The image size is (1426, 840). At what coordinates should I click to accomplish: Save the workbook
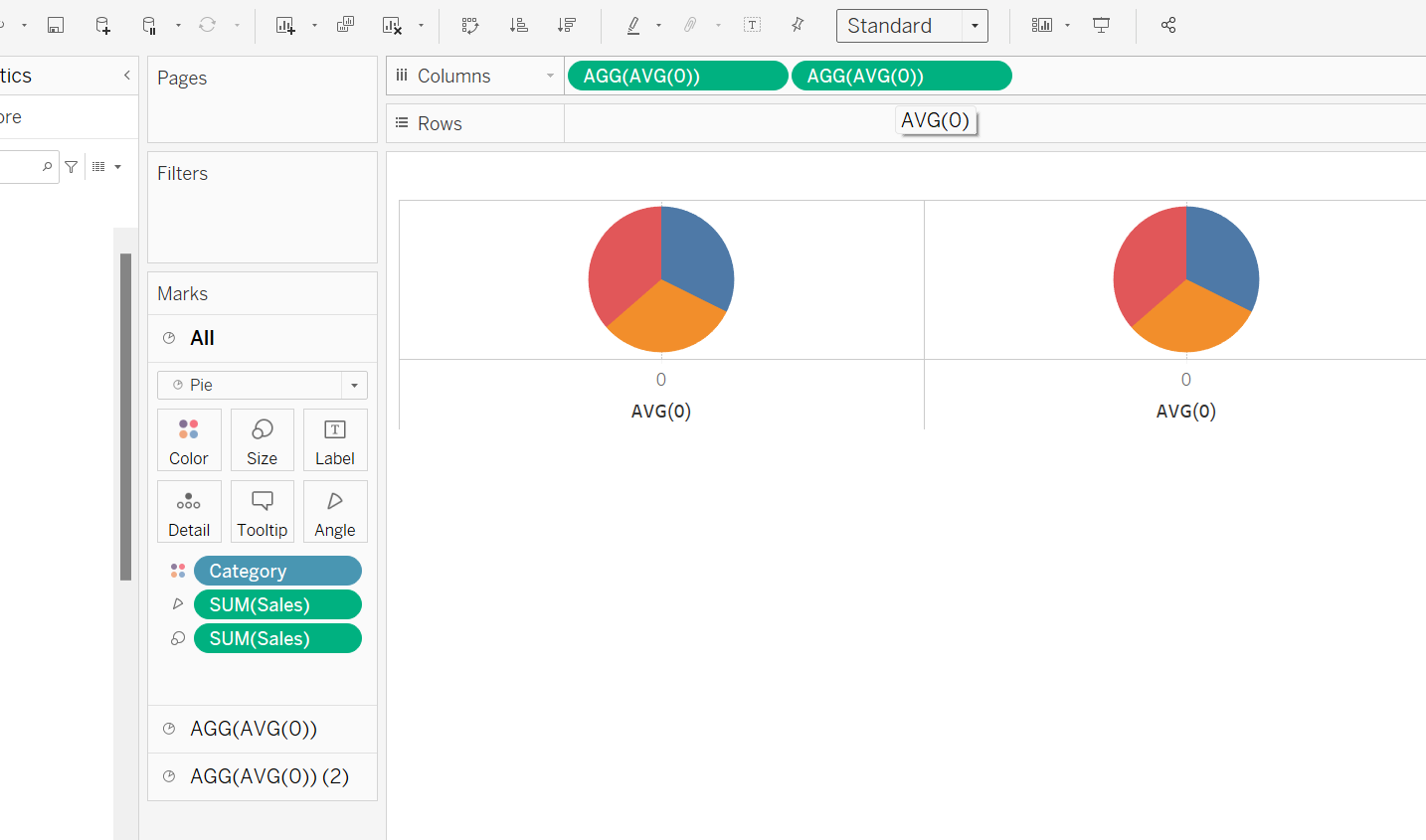point(56,25)
